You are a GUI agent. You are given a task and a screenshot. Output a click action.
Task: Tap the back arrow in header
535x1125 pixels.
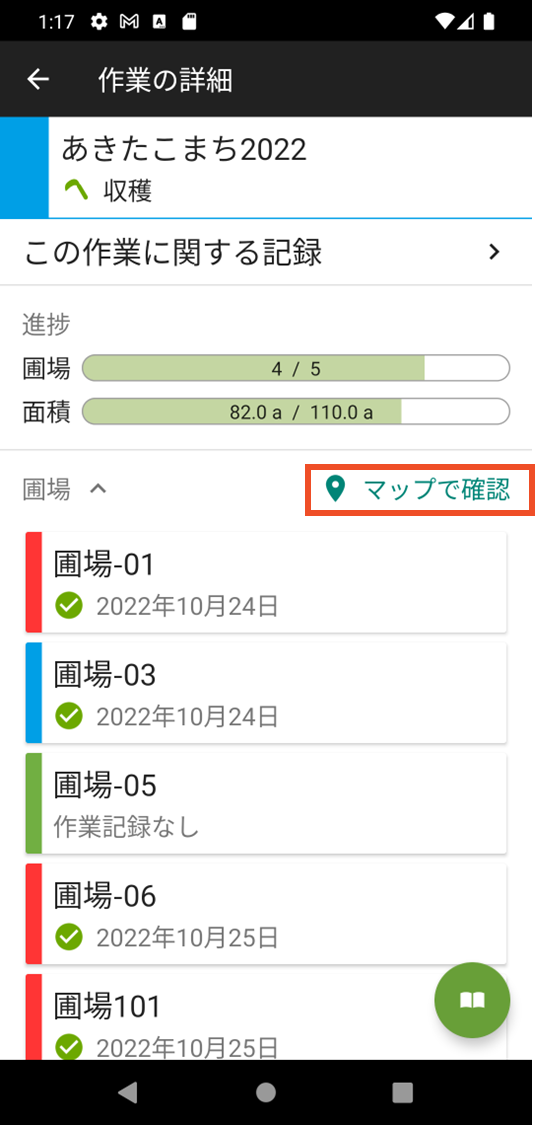click(38, 80)
